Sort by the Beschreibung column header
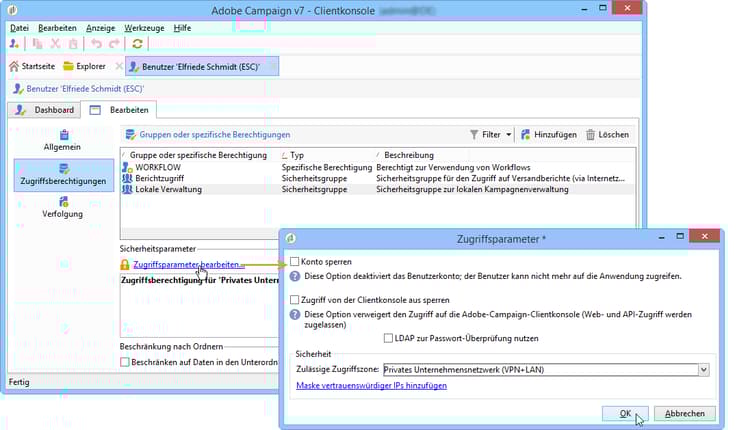 pyautogui.click(x=409, y=155)
